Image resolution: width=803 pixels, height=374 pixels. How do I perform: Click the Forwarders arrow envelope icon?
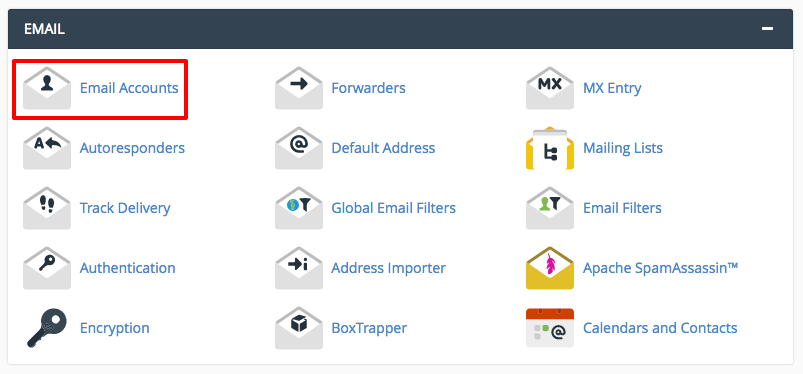click(x=299, y=88)
